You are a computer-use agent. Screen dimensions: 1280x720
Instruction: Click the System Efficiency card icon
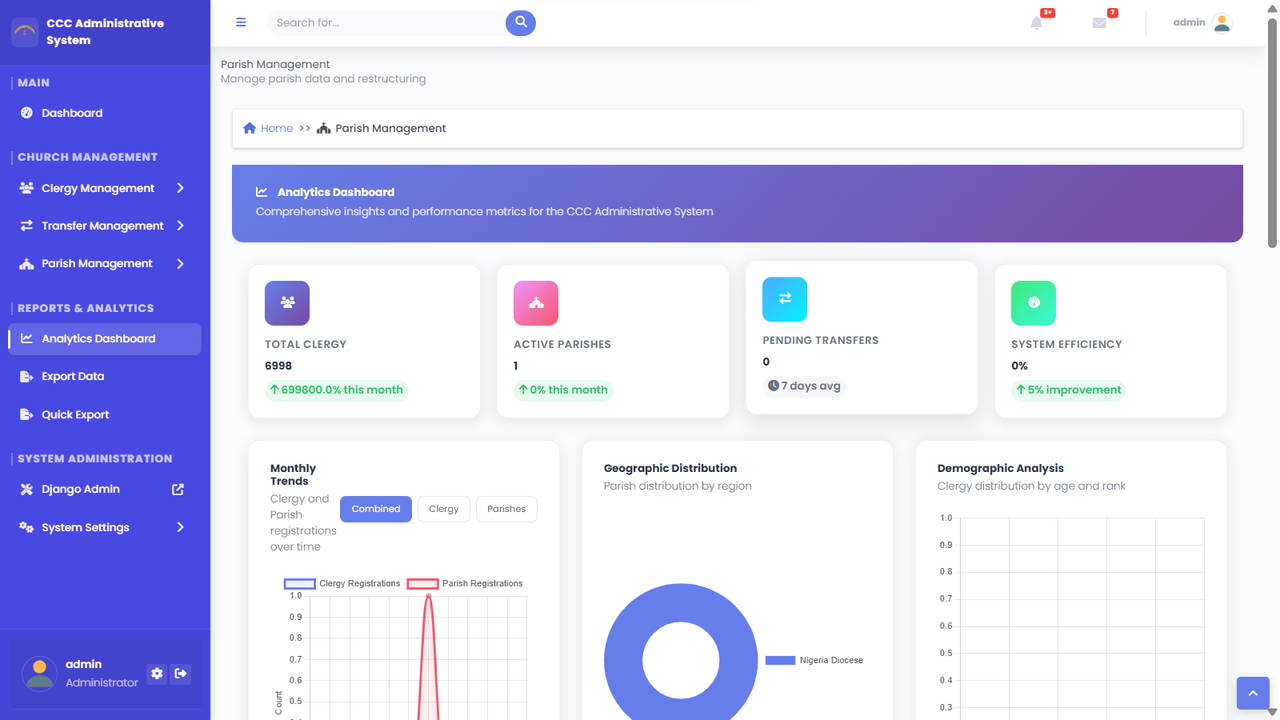1034,303
